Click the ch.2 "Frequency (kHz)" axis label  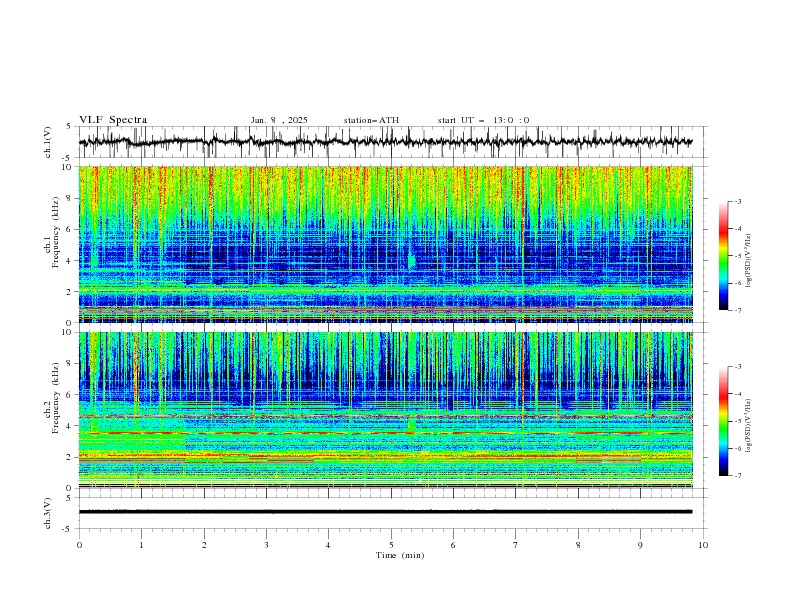(56, 397)
